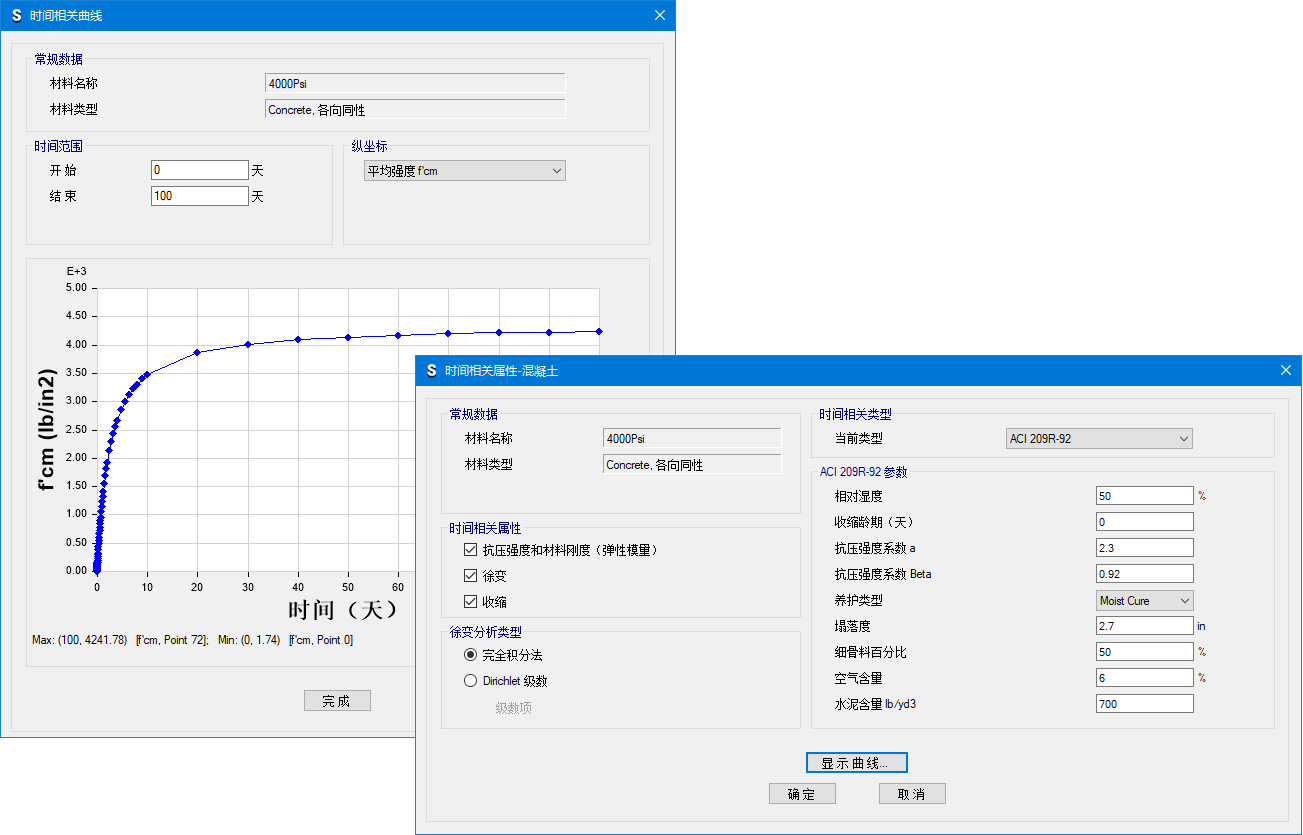The height and width of the screenshot is (835, 1303).
Task: Select the 完全积分法 radio button
Action: click(471, 655)
